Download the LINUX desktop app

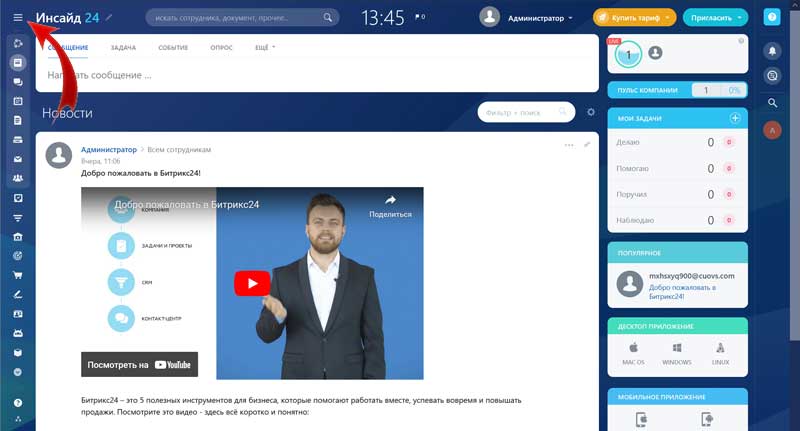[x=720, y=353]
